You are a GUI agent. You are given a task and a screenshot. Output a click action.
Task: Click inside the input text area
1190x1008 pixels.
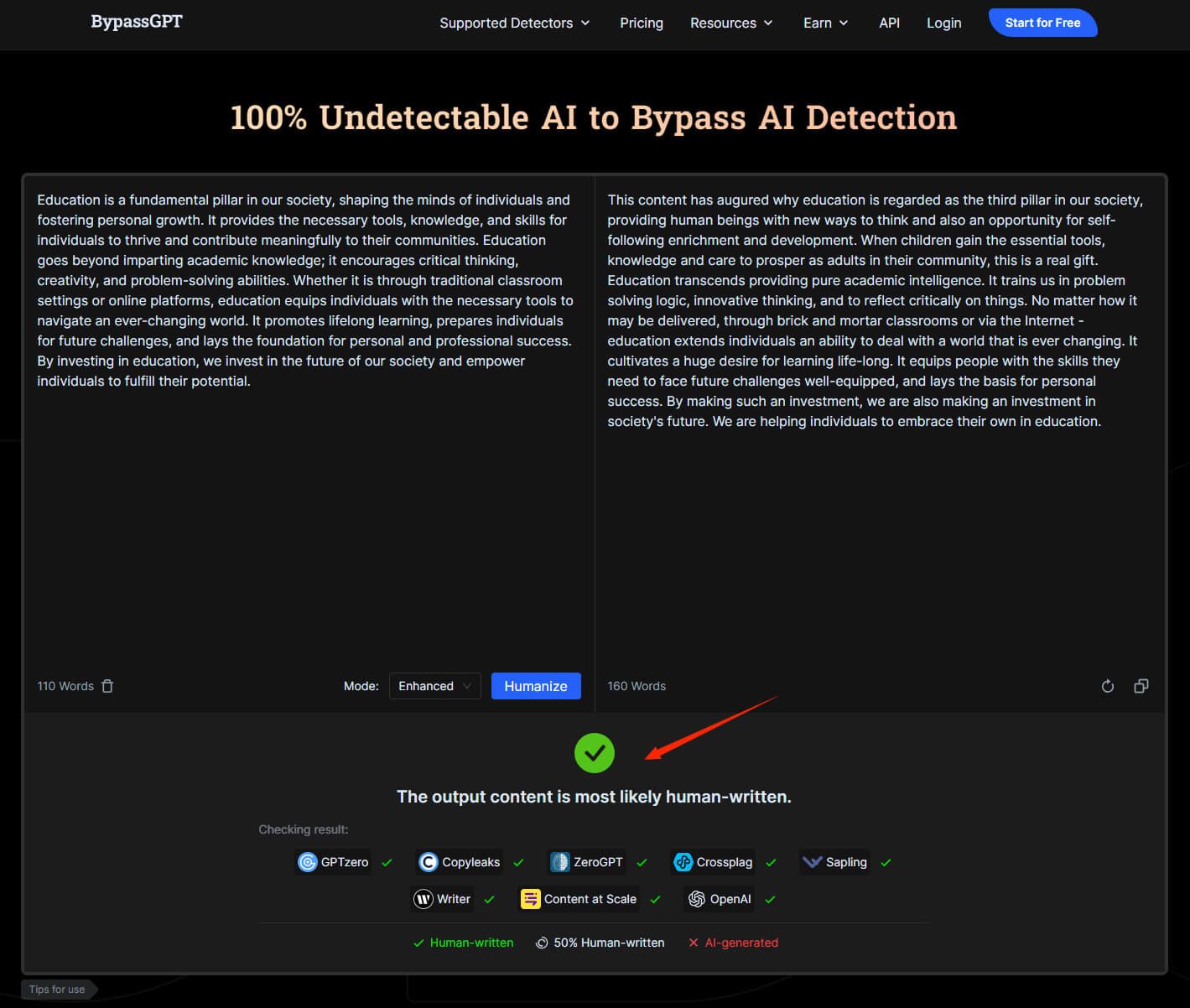[x=308, y=503]
